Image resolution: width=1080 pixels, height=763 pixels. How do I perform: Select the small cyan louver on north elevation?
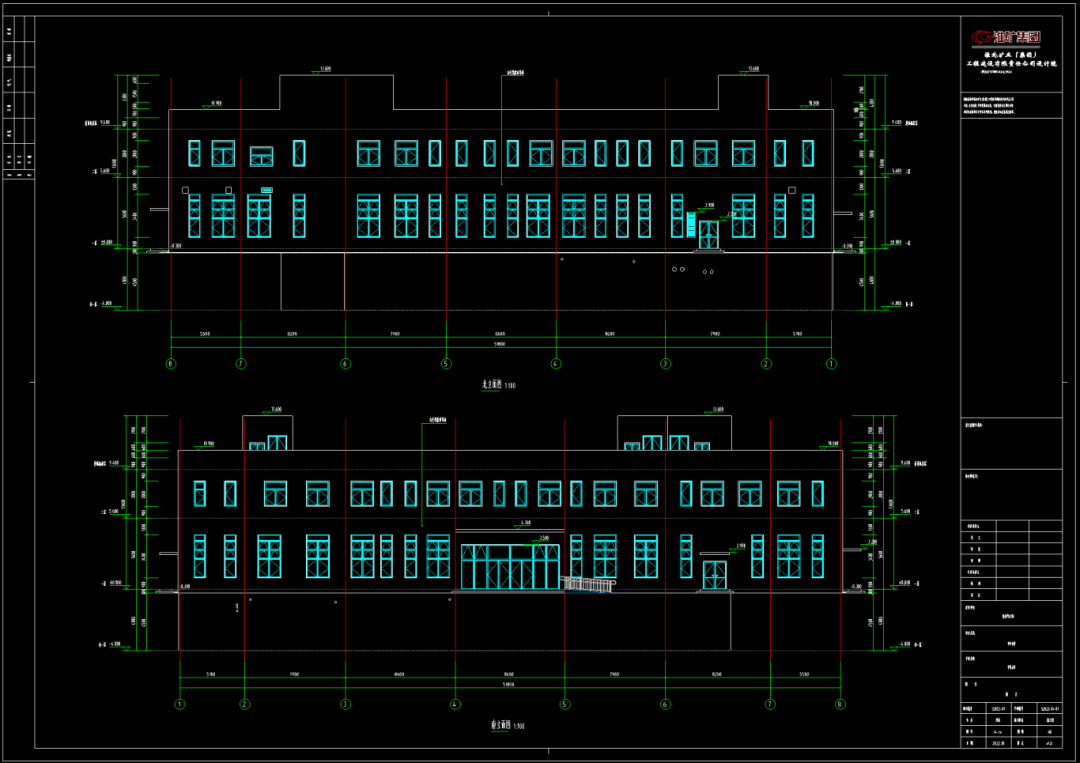pos(267,189)
